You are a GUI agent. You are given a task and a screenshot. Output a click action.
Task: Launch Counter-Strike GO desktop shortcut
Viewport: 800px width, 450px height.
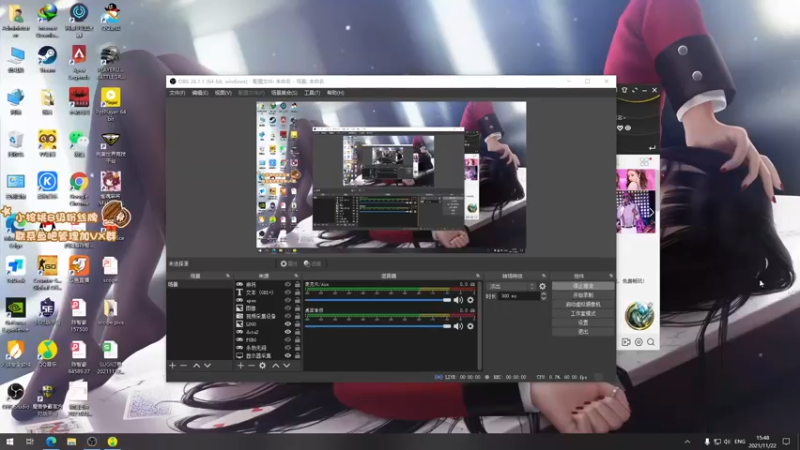tap(47, 273)
